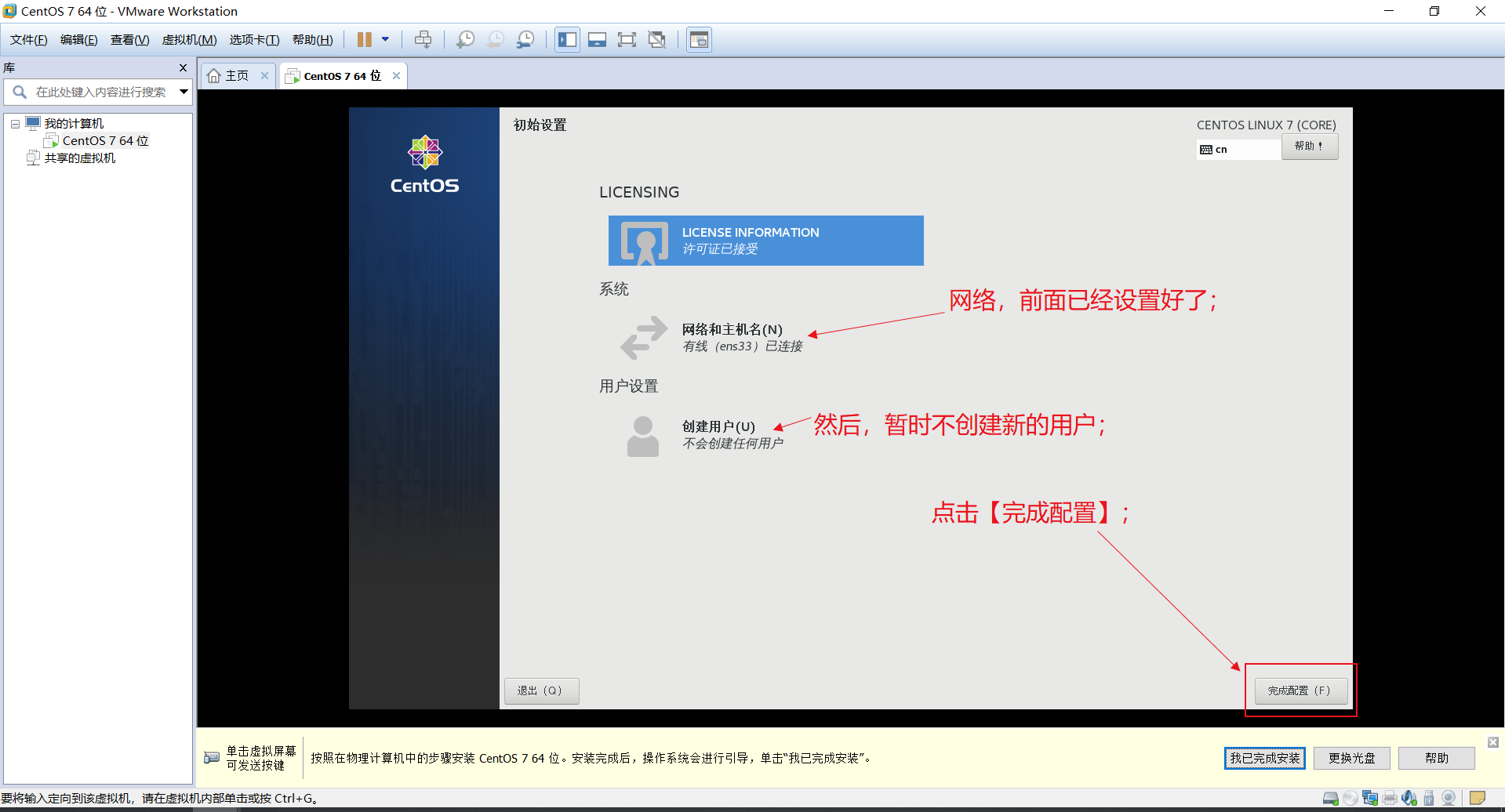Click the network adapter status icon

coord(1370,799)
